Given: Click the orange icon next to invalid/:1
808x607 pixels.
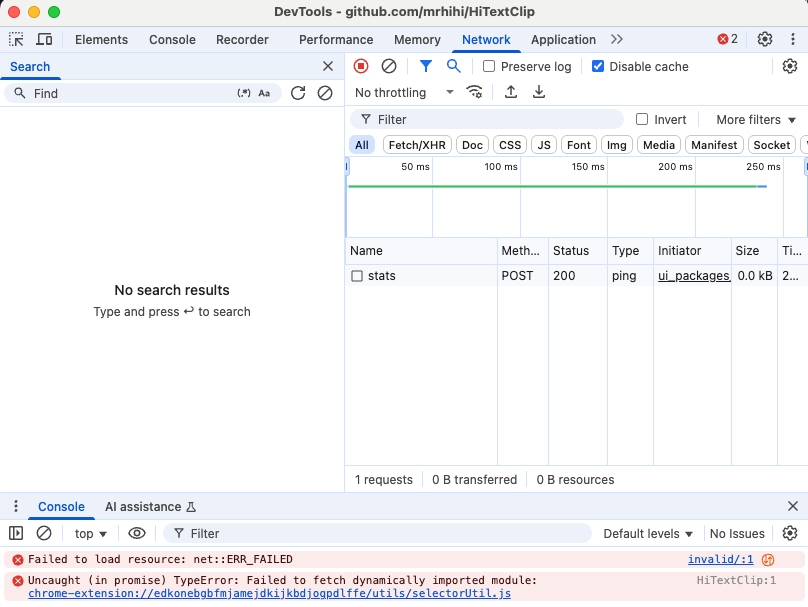Looking at the screenshot, I should (x=768, y=560).
